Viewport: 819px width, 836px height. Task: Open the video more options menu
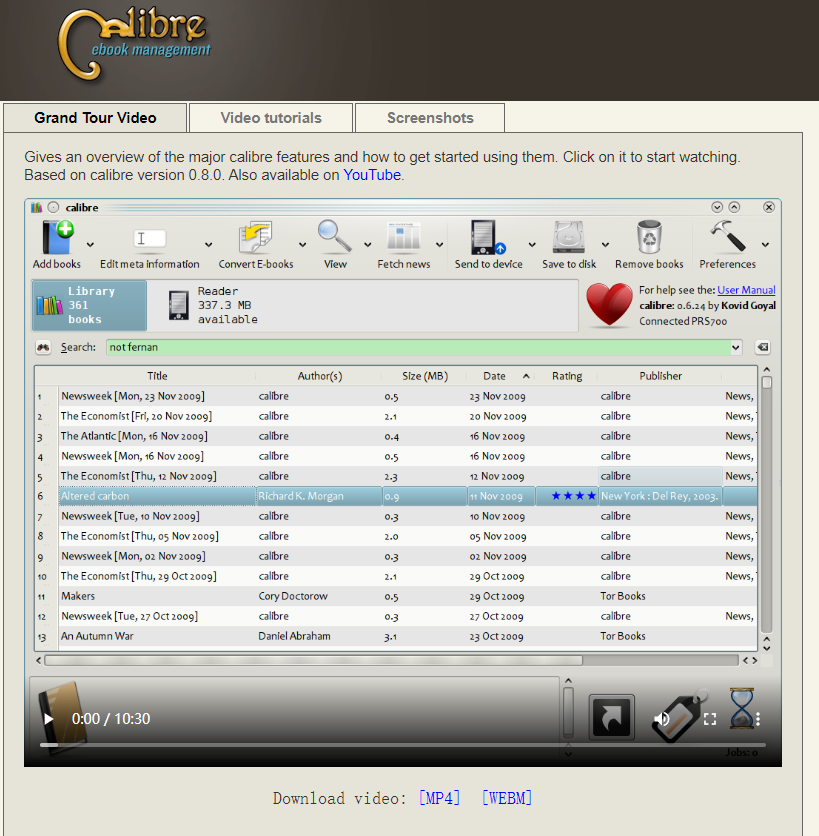tap(758, 719)
